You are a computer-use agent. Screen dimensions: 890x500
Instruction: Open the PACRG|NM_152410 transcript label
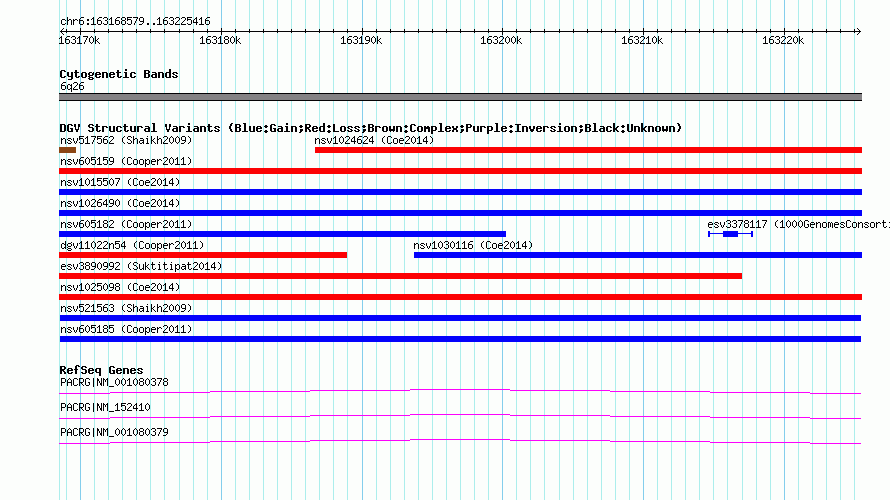(105, 407)
